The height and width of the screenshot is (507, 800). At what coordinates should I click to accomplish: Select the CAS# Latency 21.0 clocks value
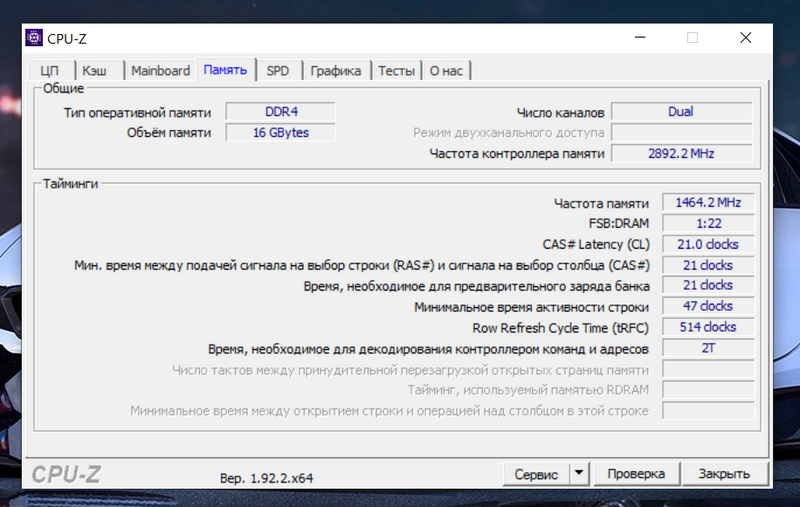(x=708, y=244)
